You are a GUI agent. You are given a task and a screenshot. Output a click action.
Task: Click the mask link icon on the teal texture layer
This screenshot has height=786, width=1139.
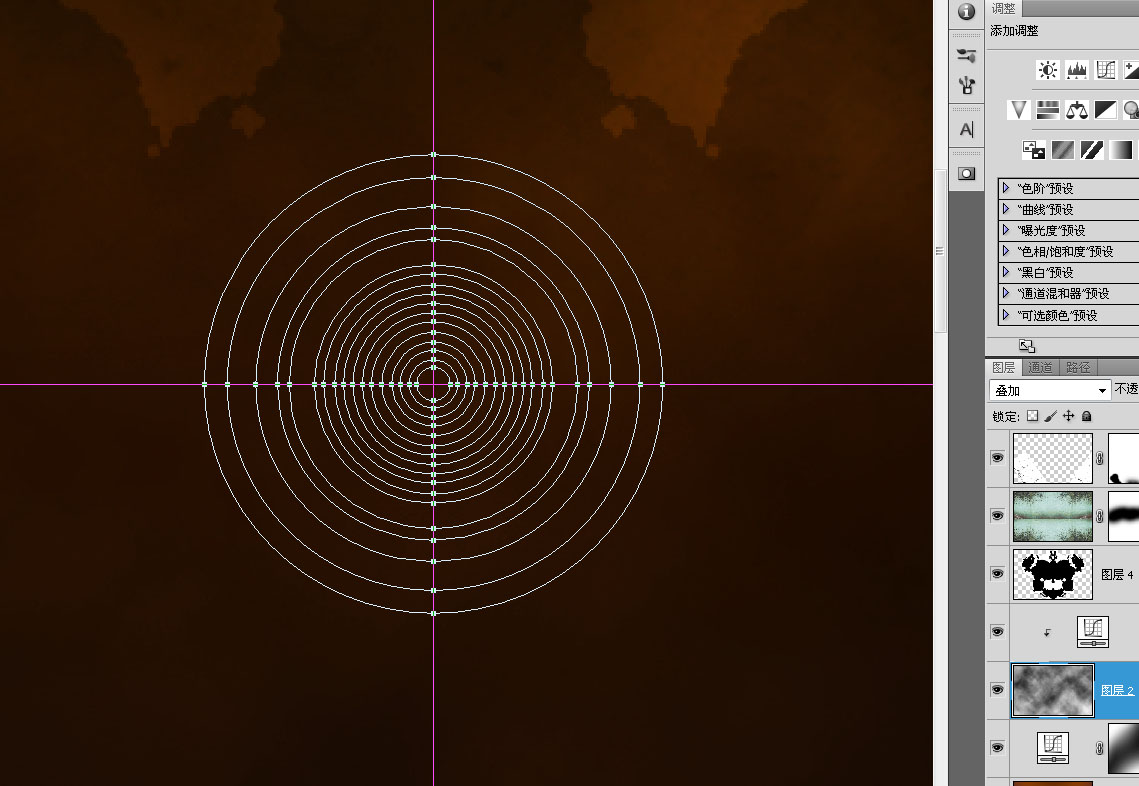[1100, 516]
